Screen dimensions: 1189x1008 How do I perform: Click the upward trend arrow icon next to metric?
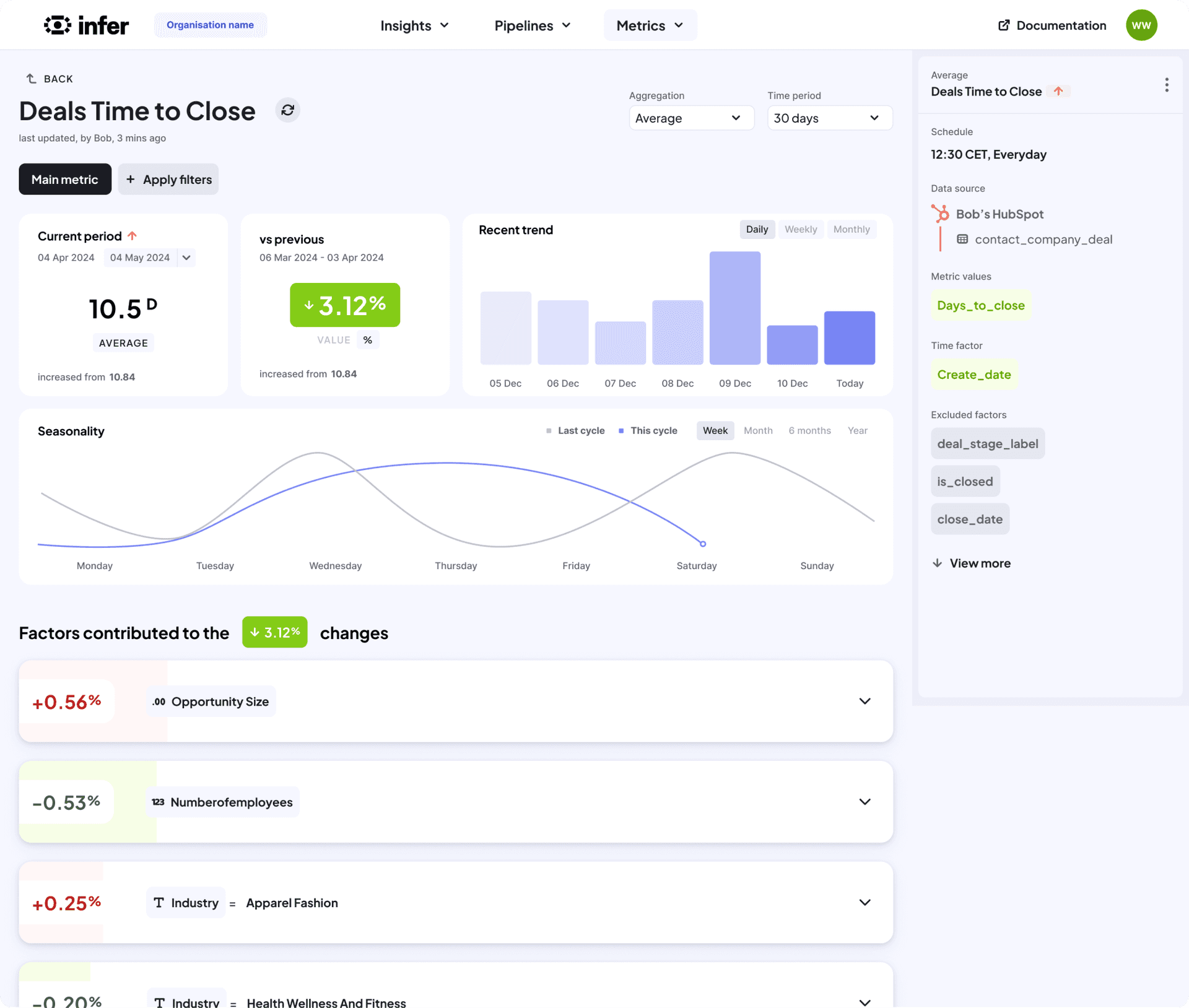(1058, 91)
